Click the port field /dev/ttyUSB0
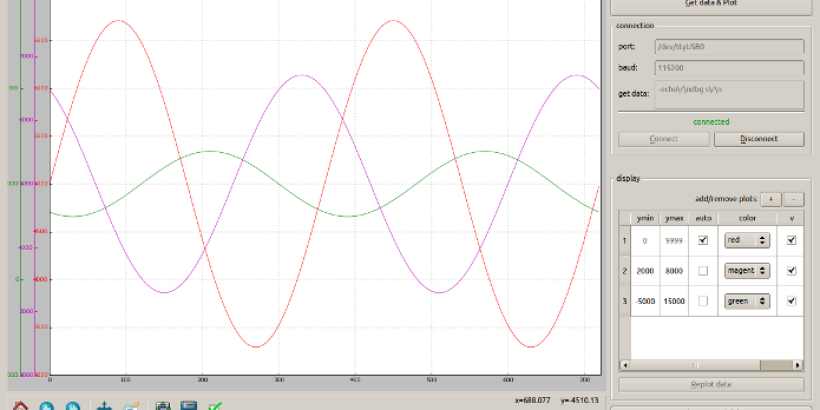The height and width of the screenshot is (410, 820). click(x=729, y=47)
